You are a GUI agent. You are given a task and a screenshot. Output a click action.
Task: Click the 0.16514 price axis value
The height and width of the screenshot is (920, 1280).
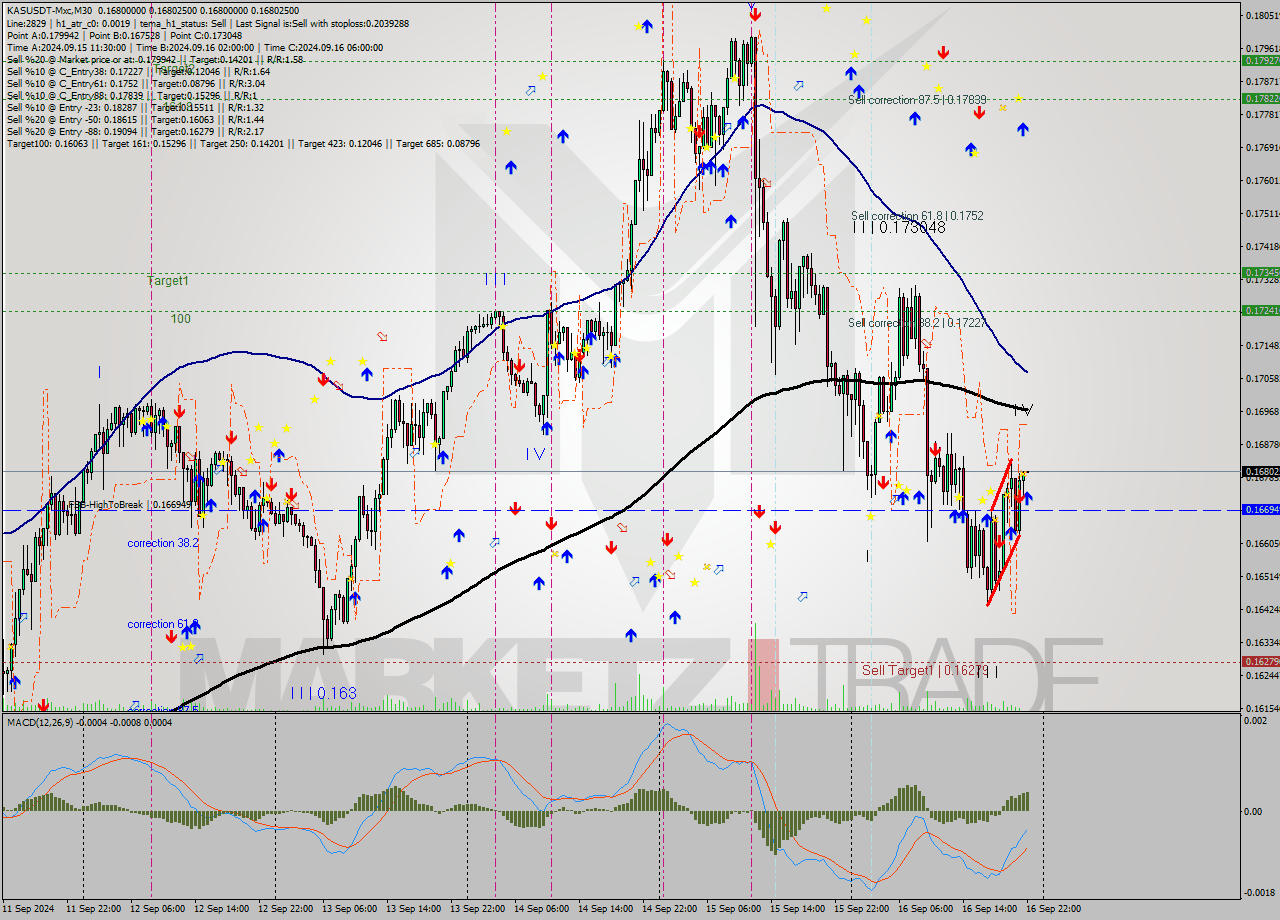[1262, 576]
